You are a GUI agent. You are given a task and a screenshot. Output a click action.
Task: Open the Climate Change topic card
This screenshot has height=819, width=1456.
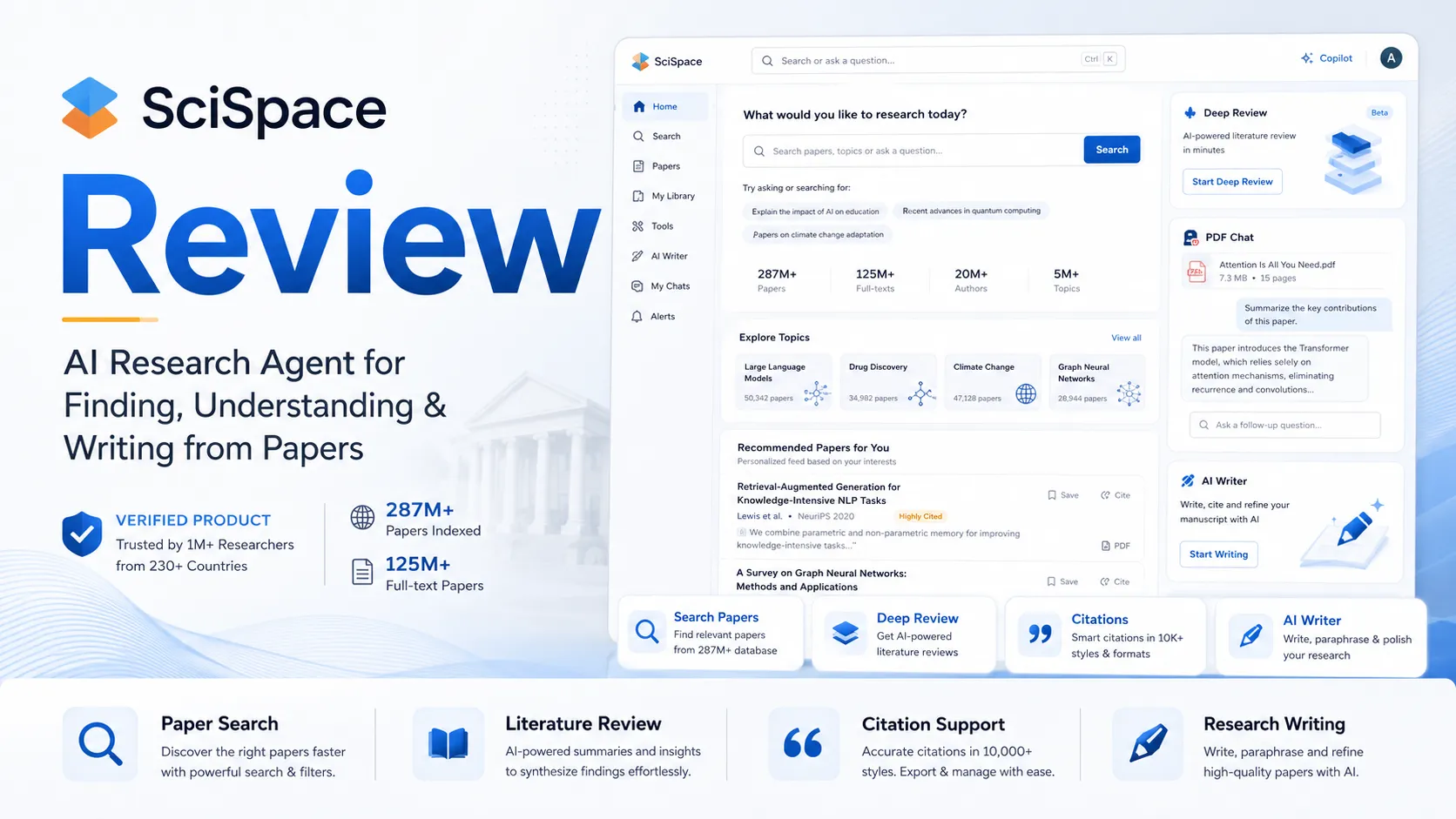pos(993,381)
